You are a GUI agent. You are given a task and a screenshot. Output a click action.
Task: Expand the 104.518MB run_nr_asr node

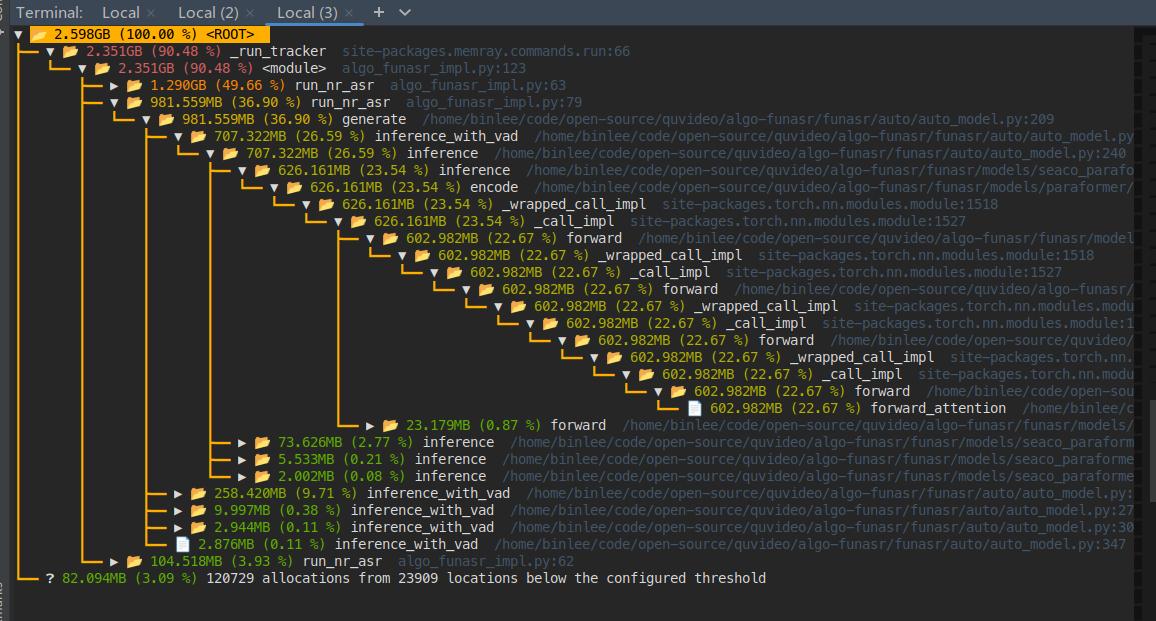114,561
